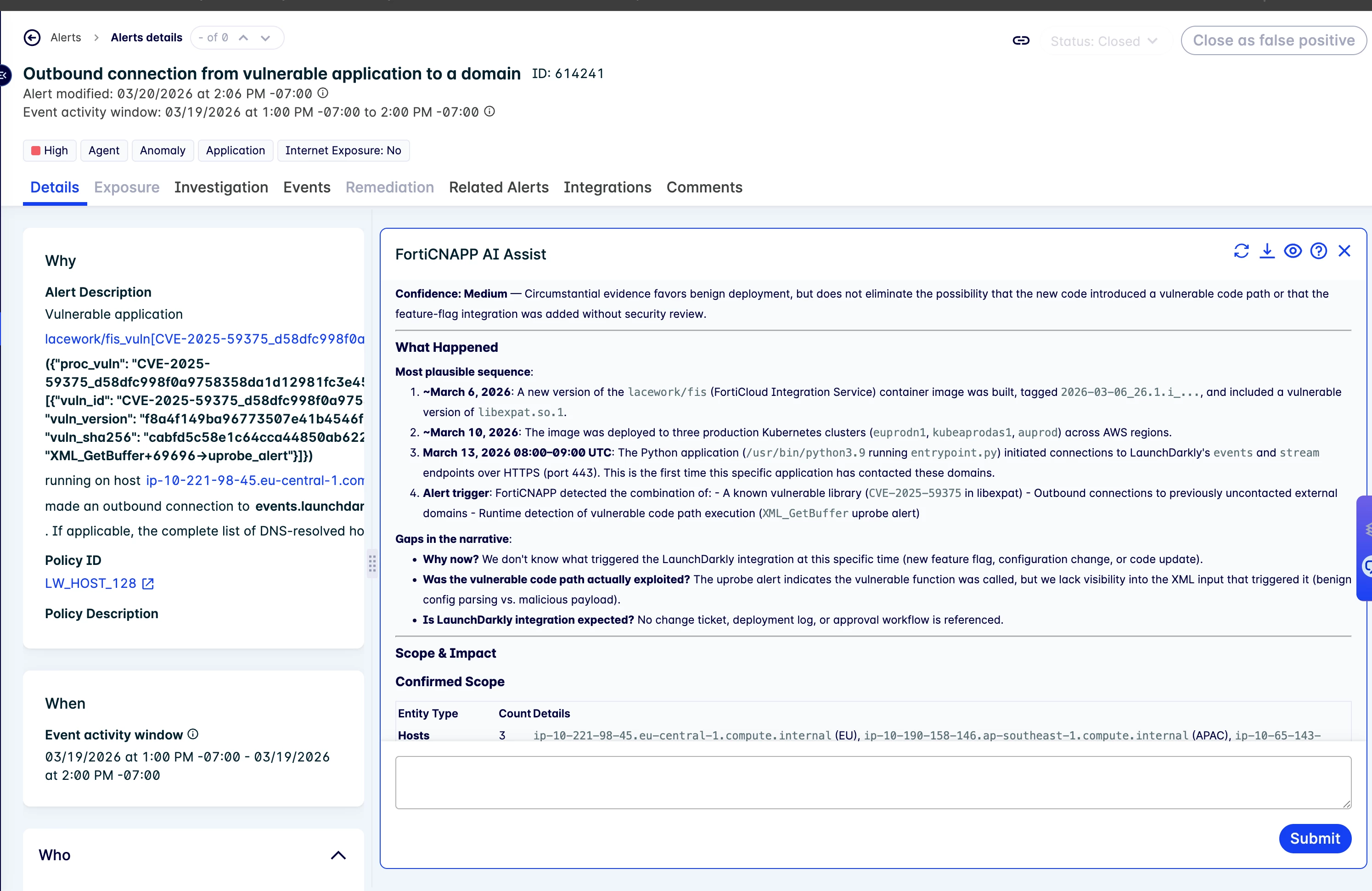
Task: Click Close as false positive button
Action: coord(1273,40)
